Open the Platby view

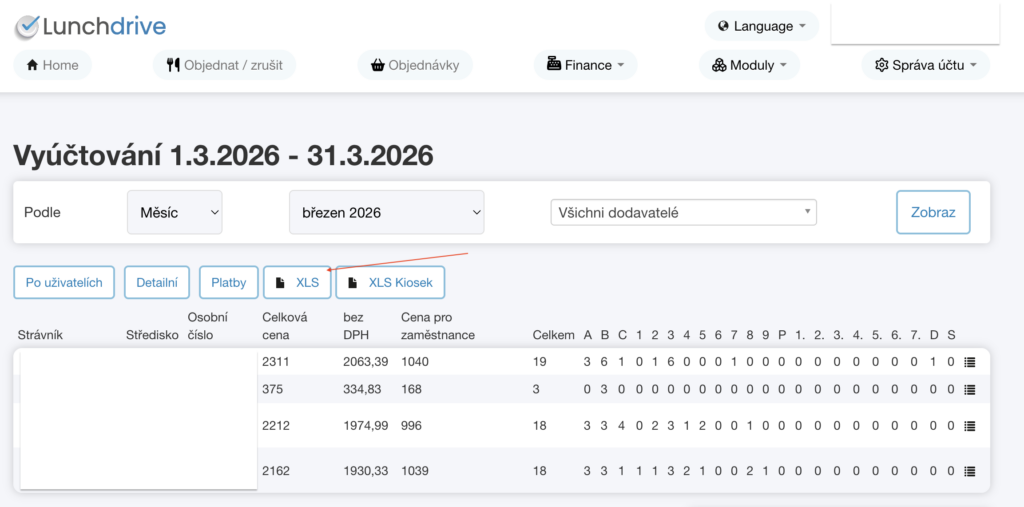228,282
